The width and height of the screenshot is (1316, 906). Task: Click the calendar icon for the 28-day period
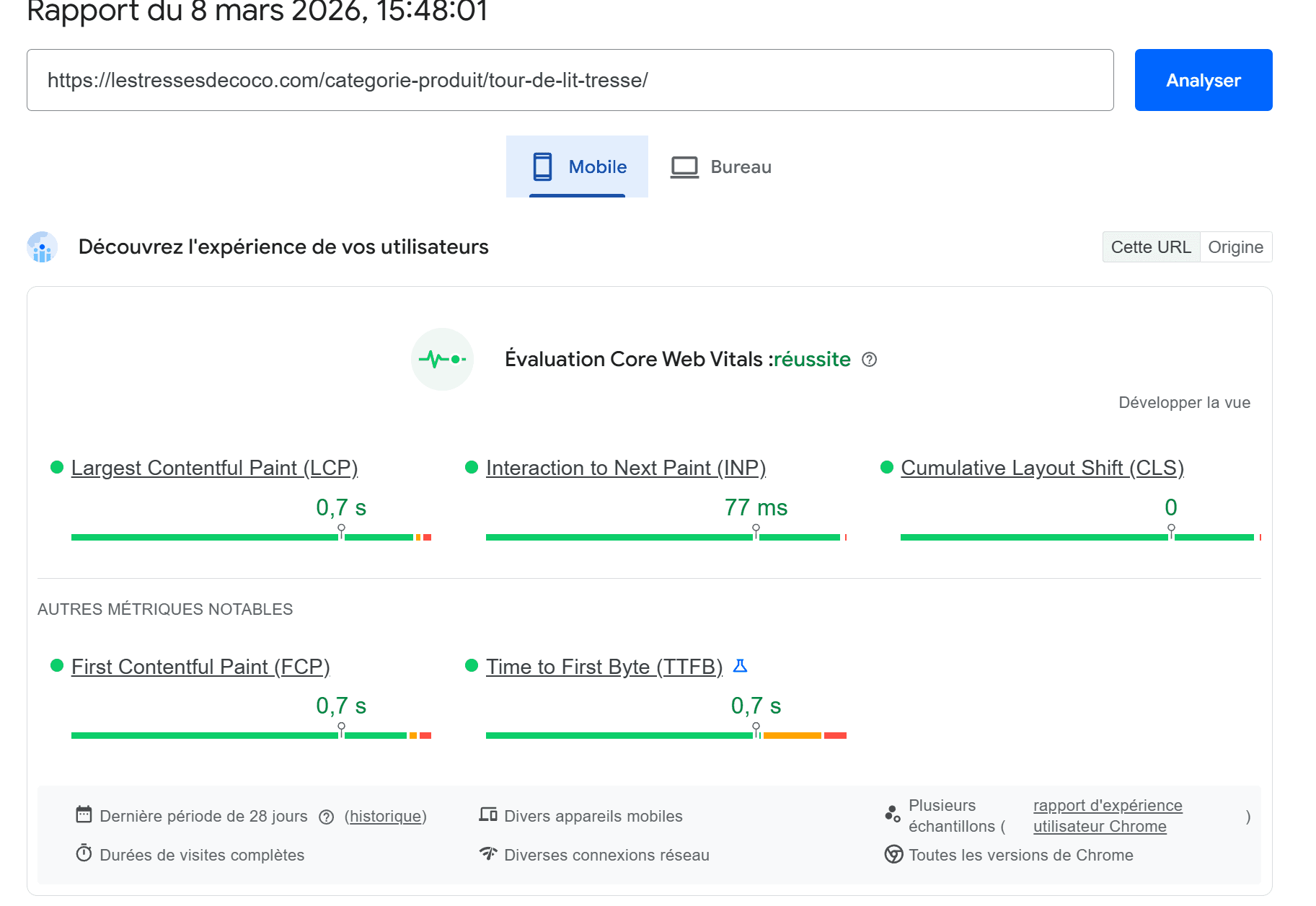pyautogui.click(x=84, y=815)
